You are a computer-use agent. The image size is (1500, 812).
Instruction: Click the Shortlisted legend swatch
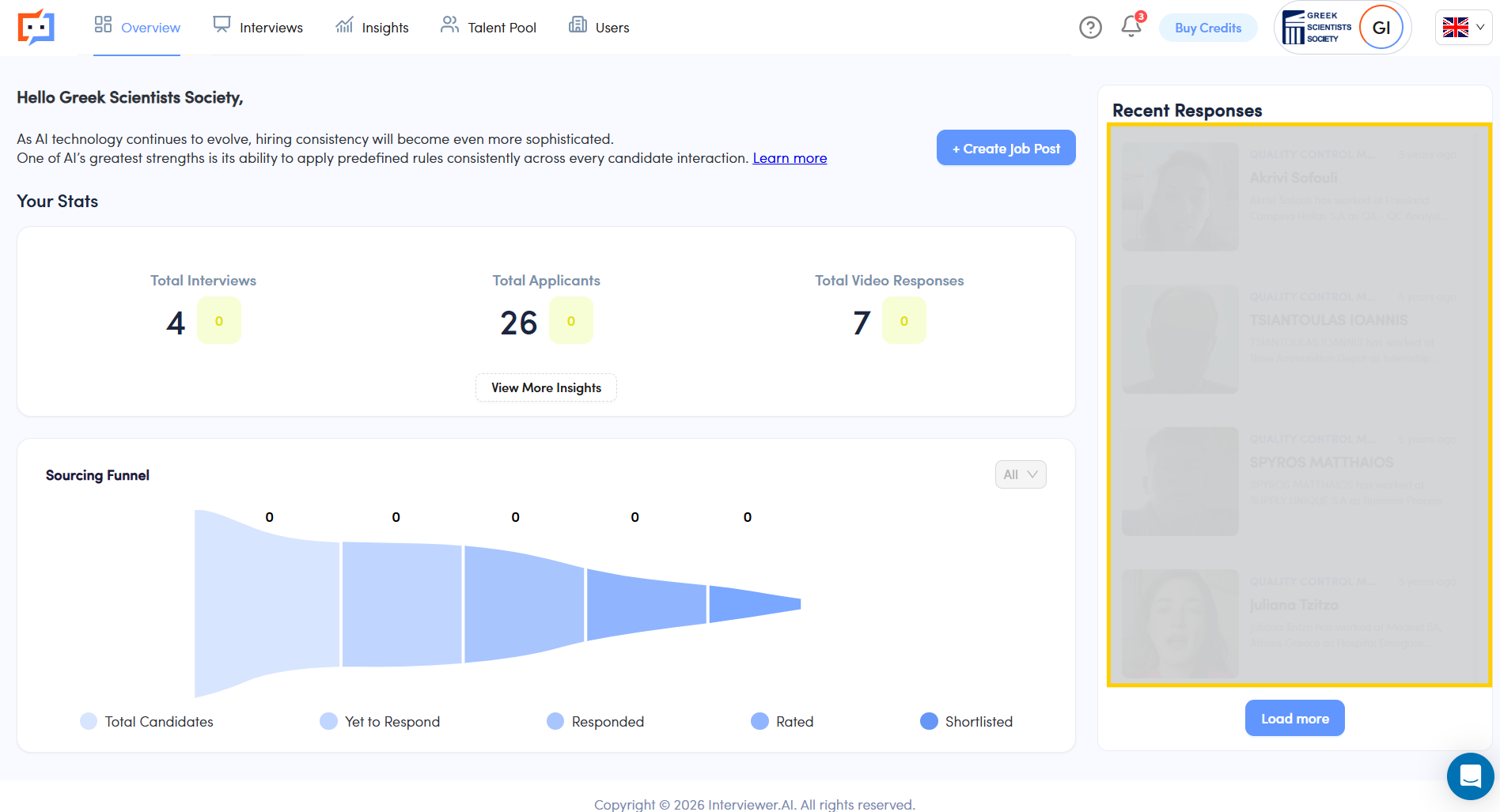[929, 721]
